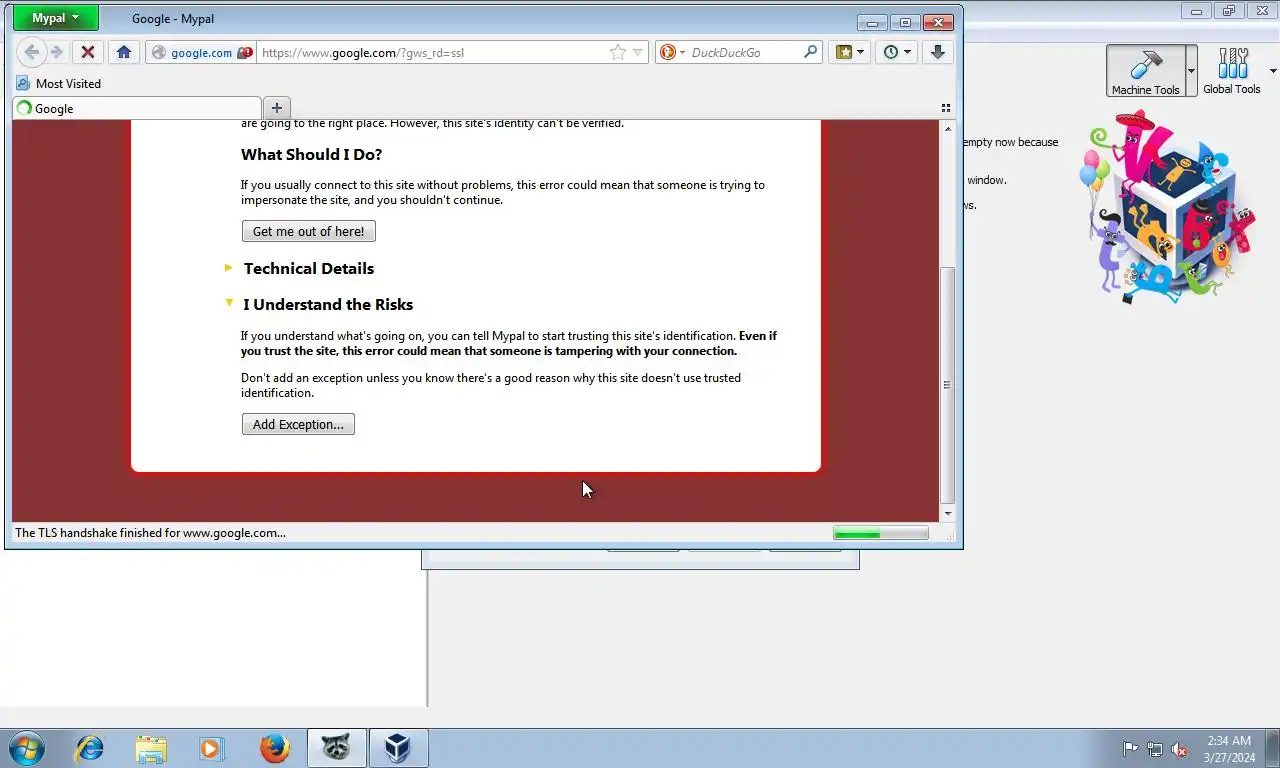The image size is (1280, 768).
Task: Switch to Mypal raccoon taskbar button
Action: 336,748
